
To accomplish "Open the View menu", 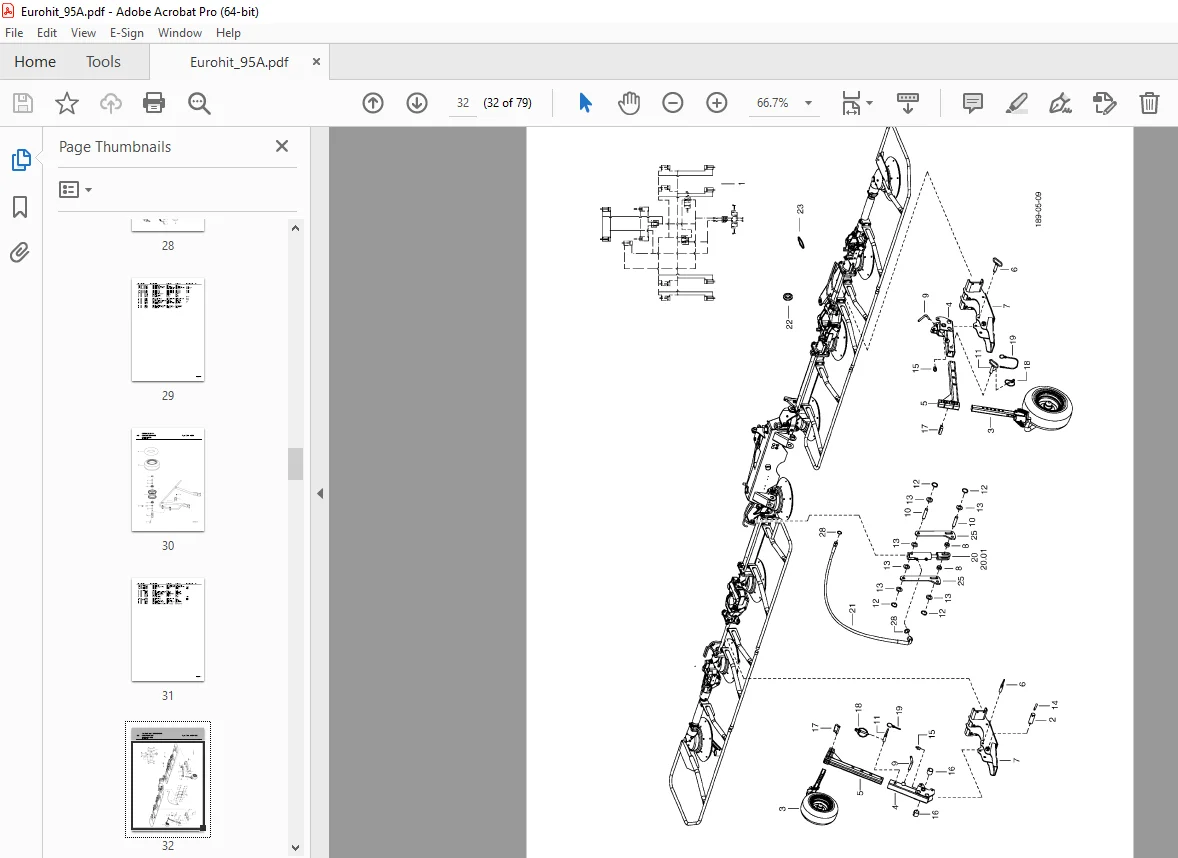I will [83, 32].
